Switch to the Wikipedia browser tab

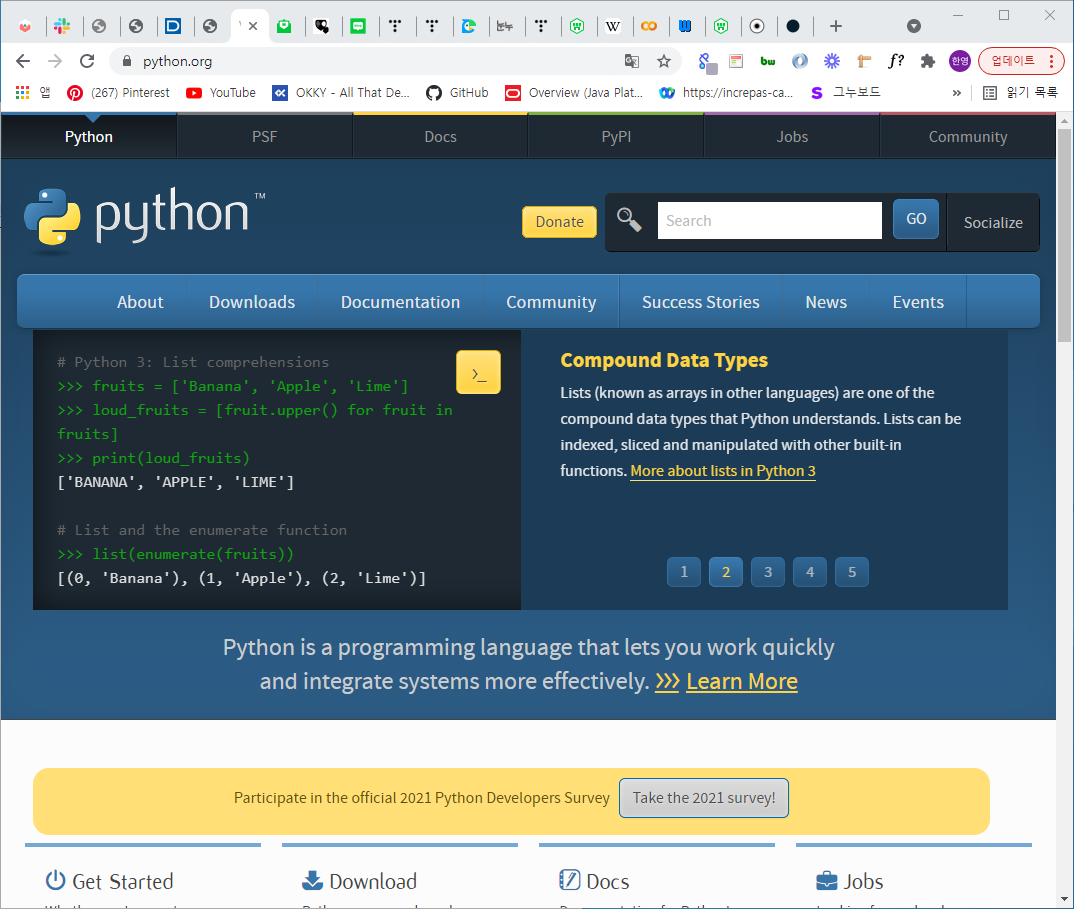click(613, 26)
